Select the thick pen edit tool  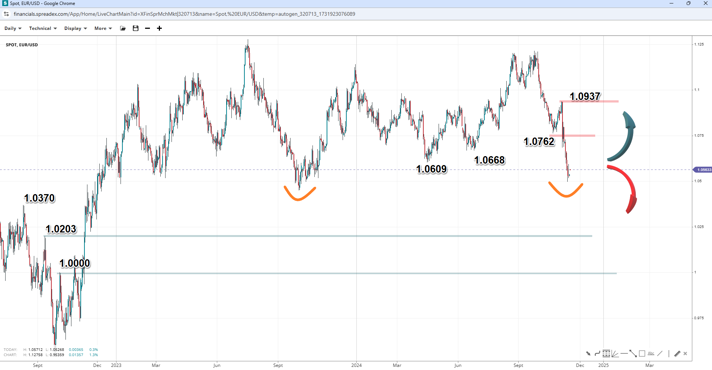point(677,353)
